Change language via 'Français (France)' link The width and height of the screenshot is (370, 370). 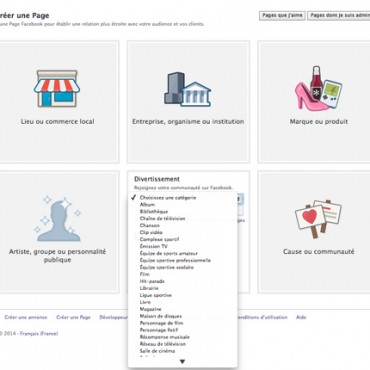pos(39,334)
